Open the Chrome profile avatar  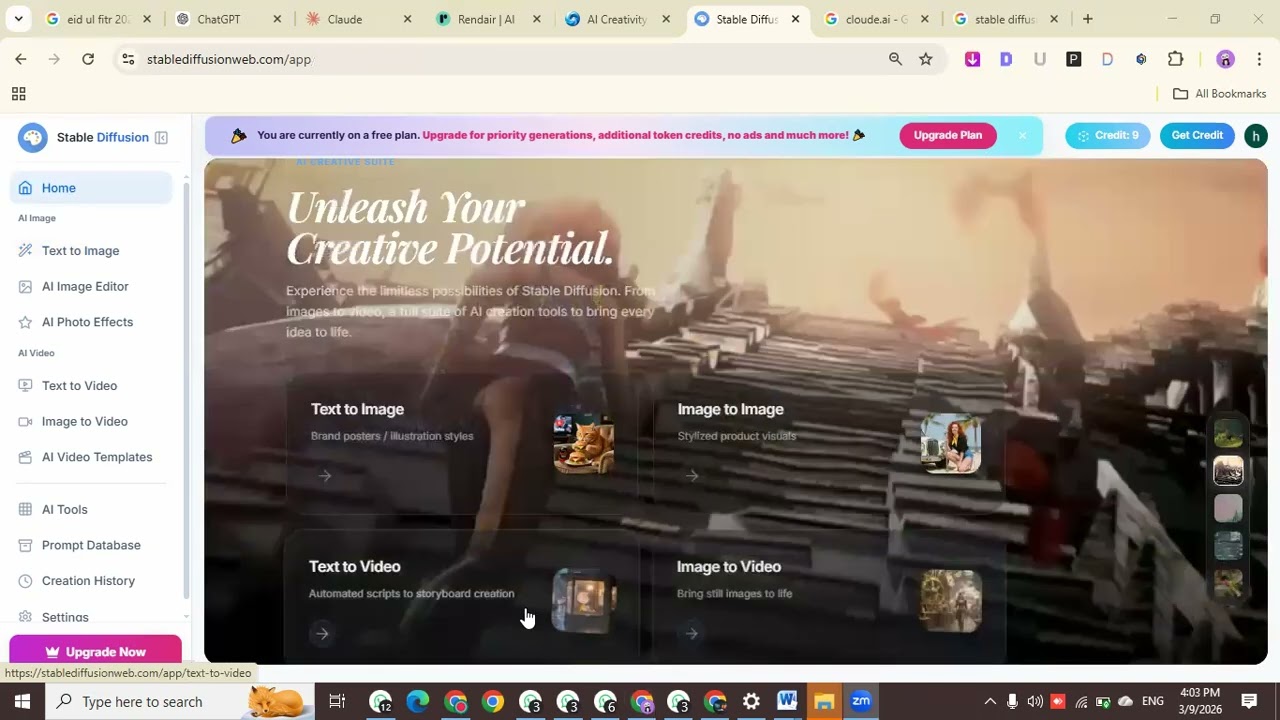pyautogui.click(x=1225, y=59)
